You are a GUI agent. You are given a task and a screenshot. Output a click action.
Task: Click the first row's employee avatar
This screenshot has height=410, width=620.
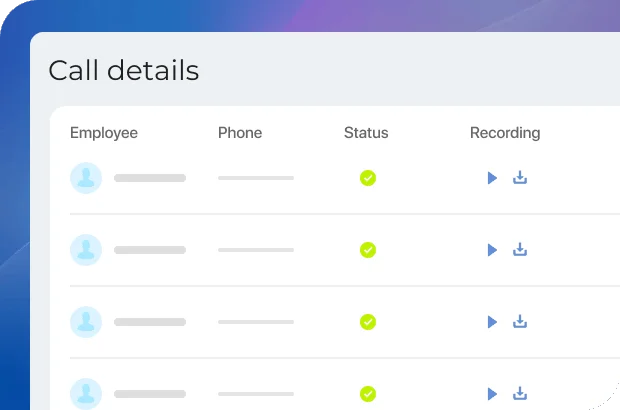click(x=86, y=178)
